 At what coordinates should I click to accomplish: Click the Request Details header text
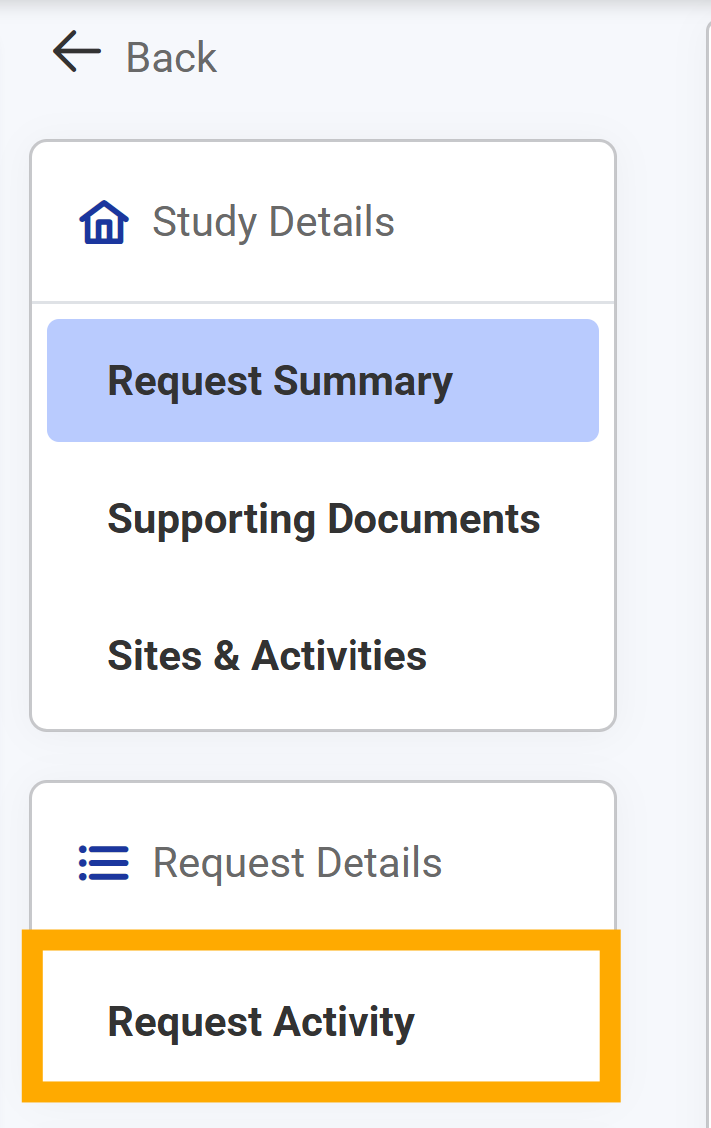coord(297,863)
